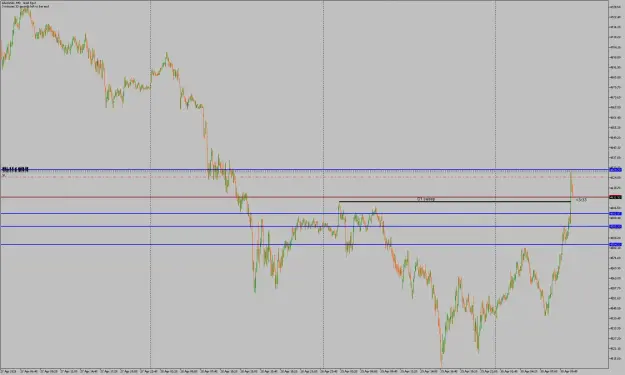The image size is (625, 375).
Task: Click the blue price tag of the lowest blue line
Action: click(615, 244)
